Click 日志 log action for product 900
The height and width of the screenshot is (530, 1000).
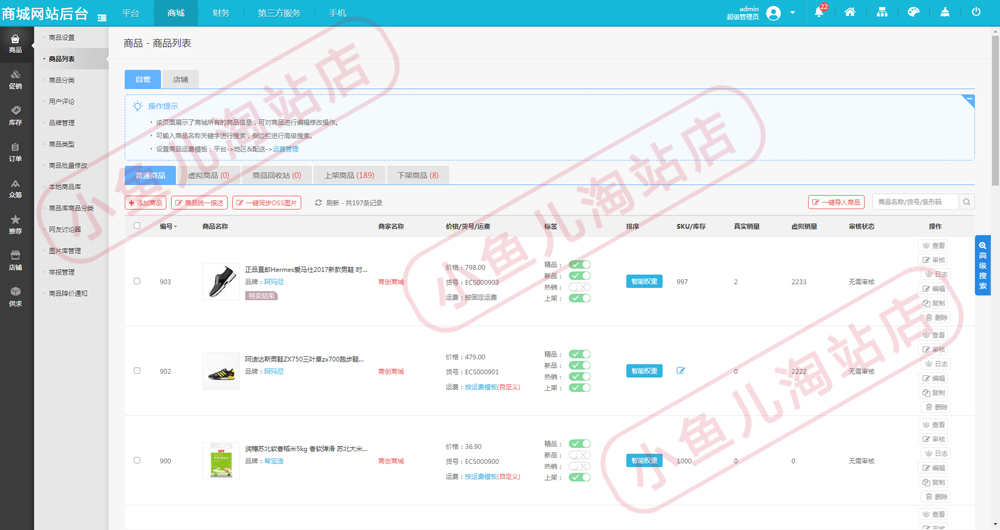pyautogui.click(x=934, y=453)
